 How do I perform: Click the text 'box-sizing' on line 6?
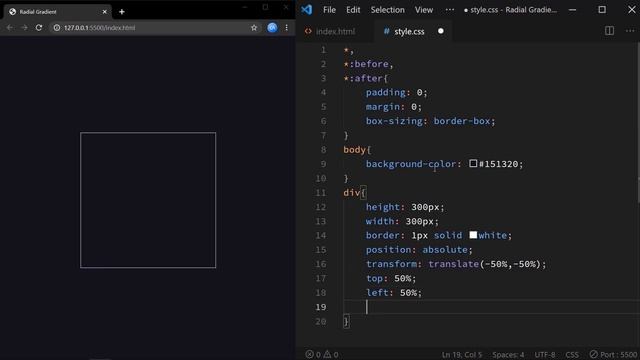point(394,121)
